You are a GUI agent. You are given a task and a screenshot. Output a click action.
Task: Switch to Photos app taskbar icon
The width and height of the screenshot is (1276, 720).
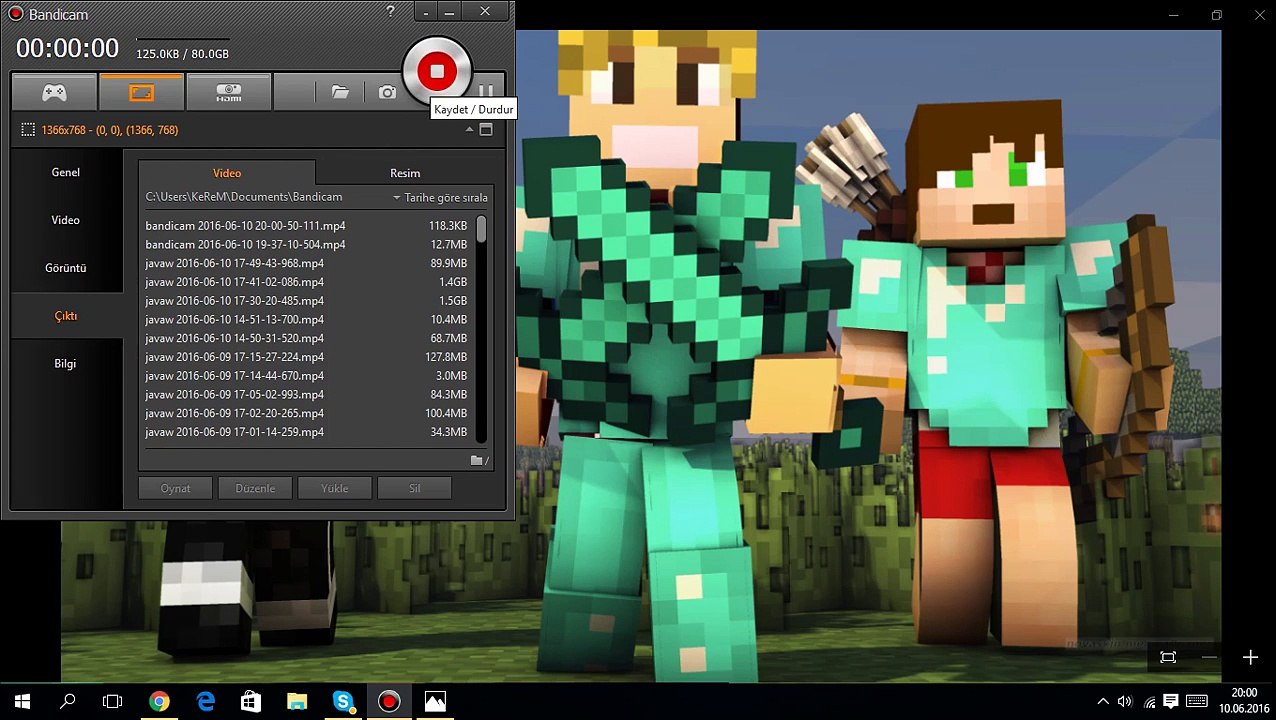(435, 702)
